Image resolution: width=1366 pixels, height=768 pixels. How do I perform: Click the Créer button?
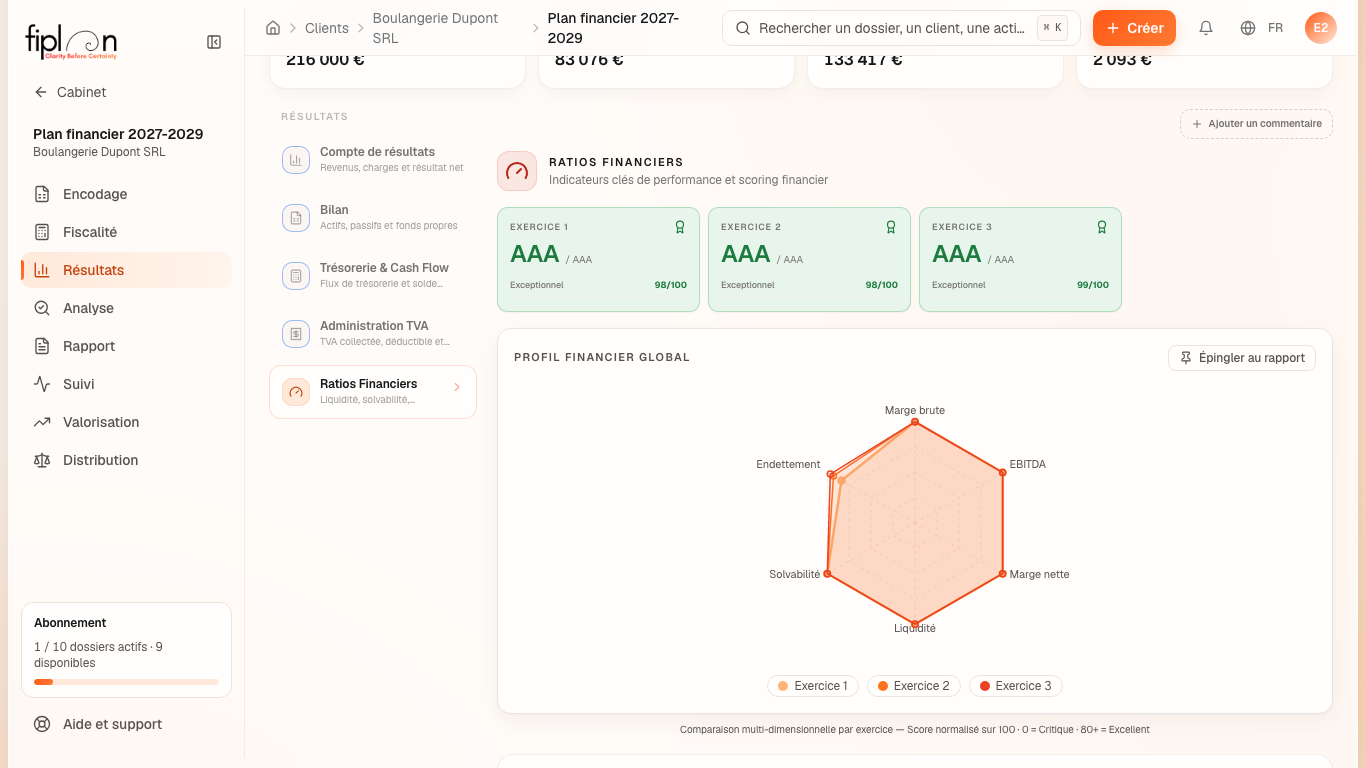[1134, 28]
